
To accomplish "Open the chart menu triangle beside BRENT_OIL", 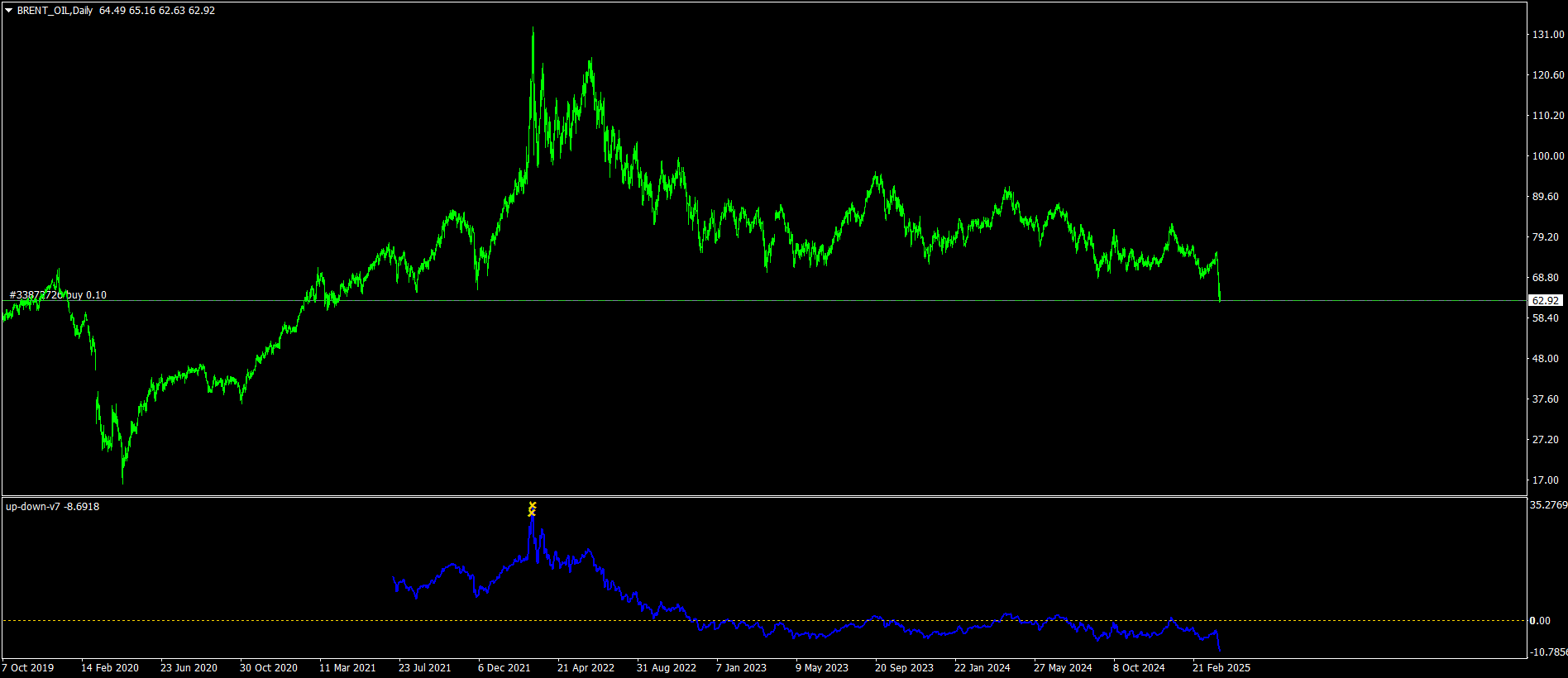I will pos(9,11).
